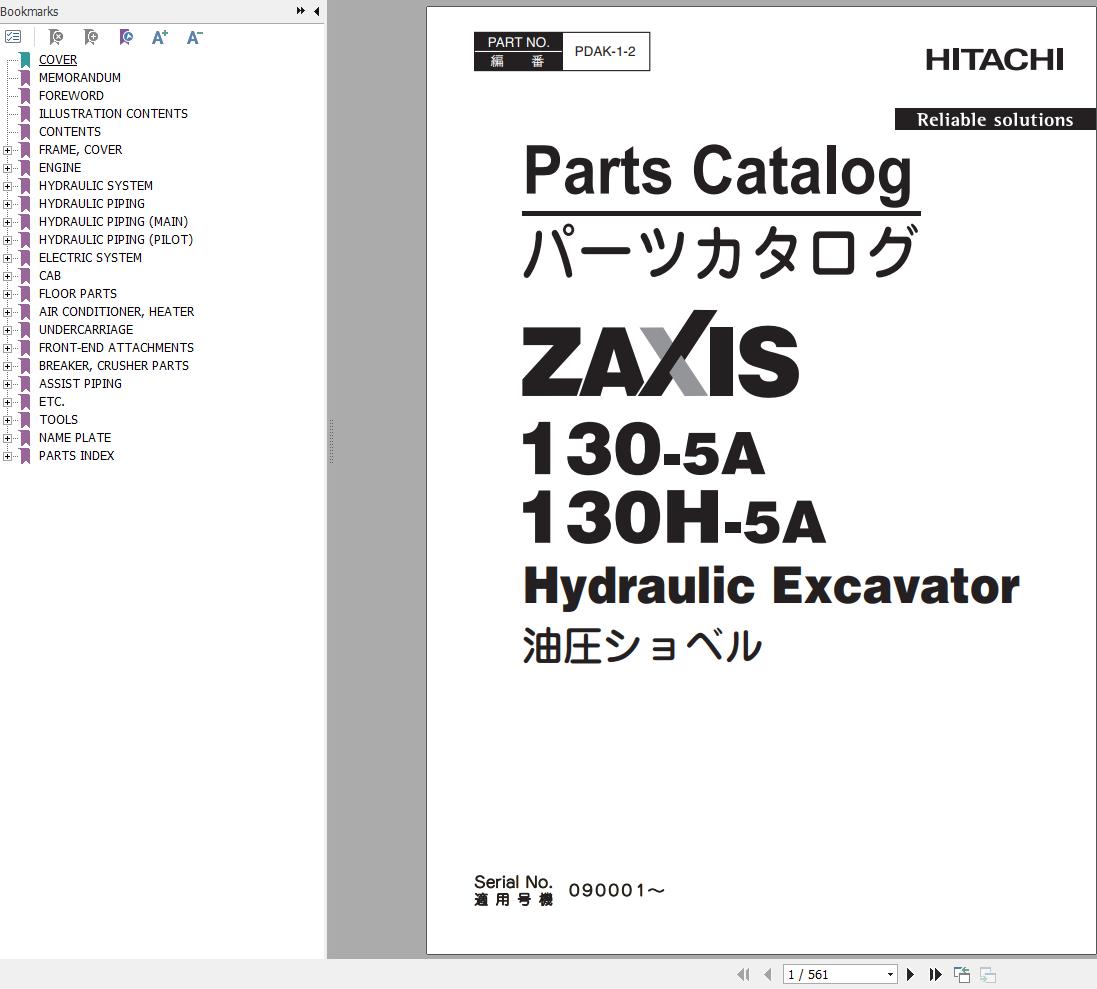Open BREAKER, CRUSHER PARTS bookmark
The width and height of the screenshot is (1097, 989).
pos(114,366)
